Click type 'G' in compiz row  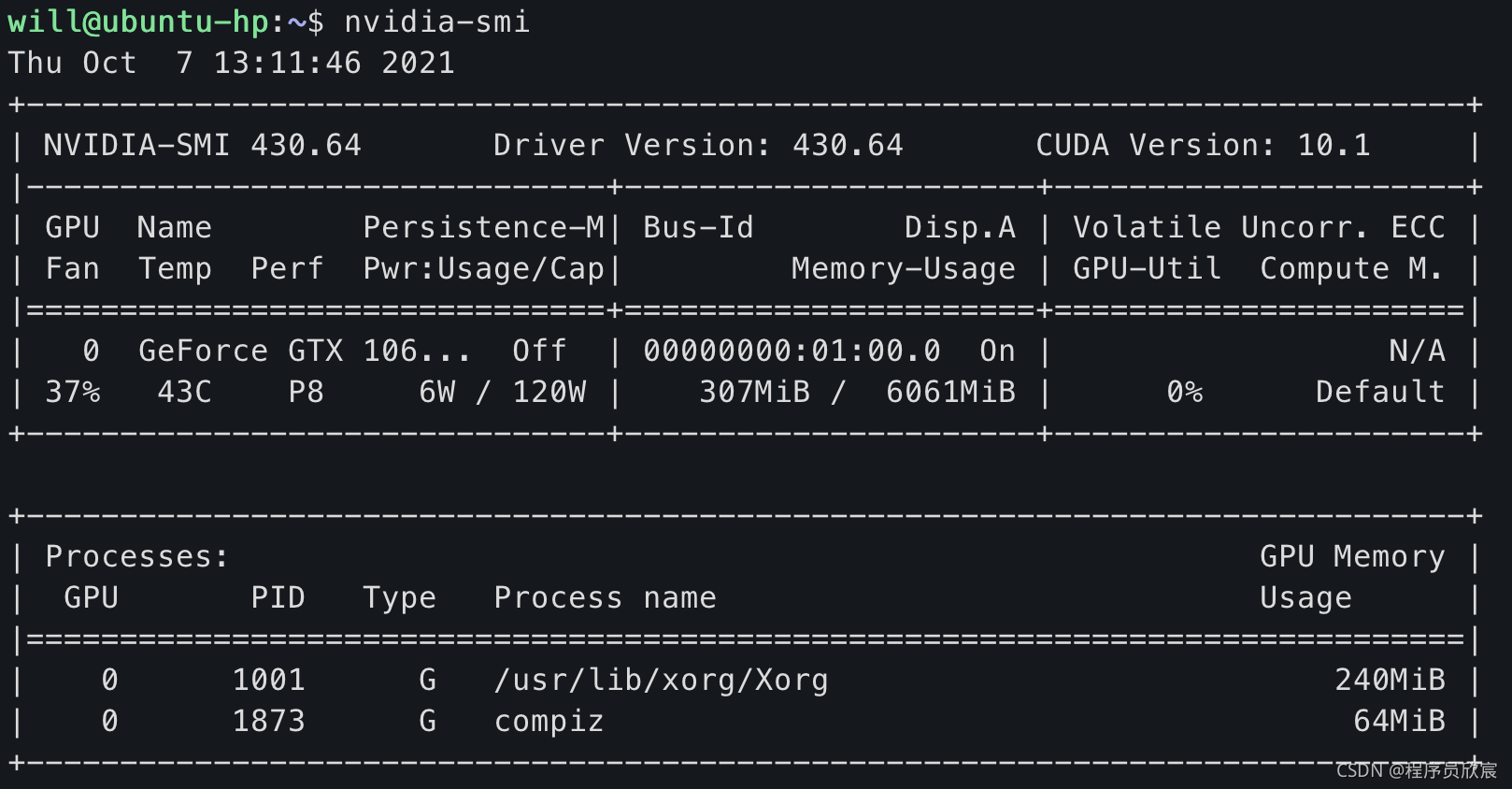(427, 721)
